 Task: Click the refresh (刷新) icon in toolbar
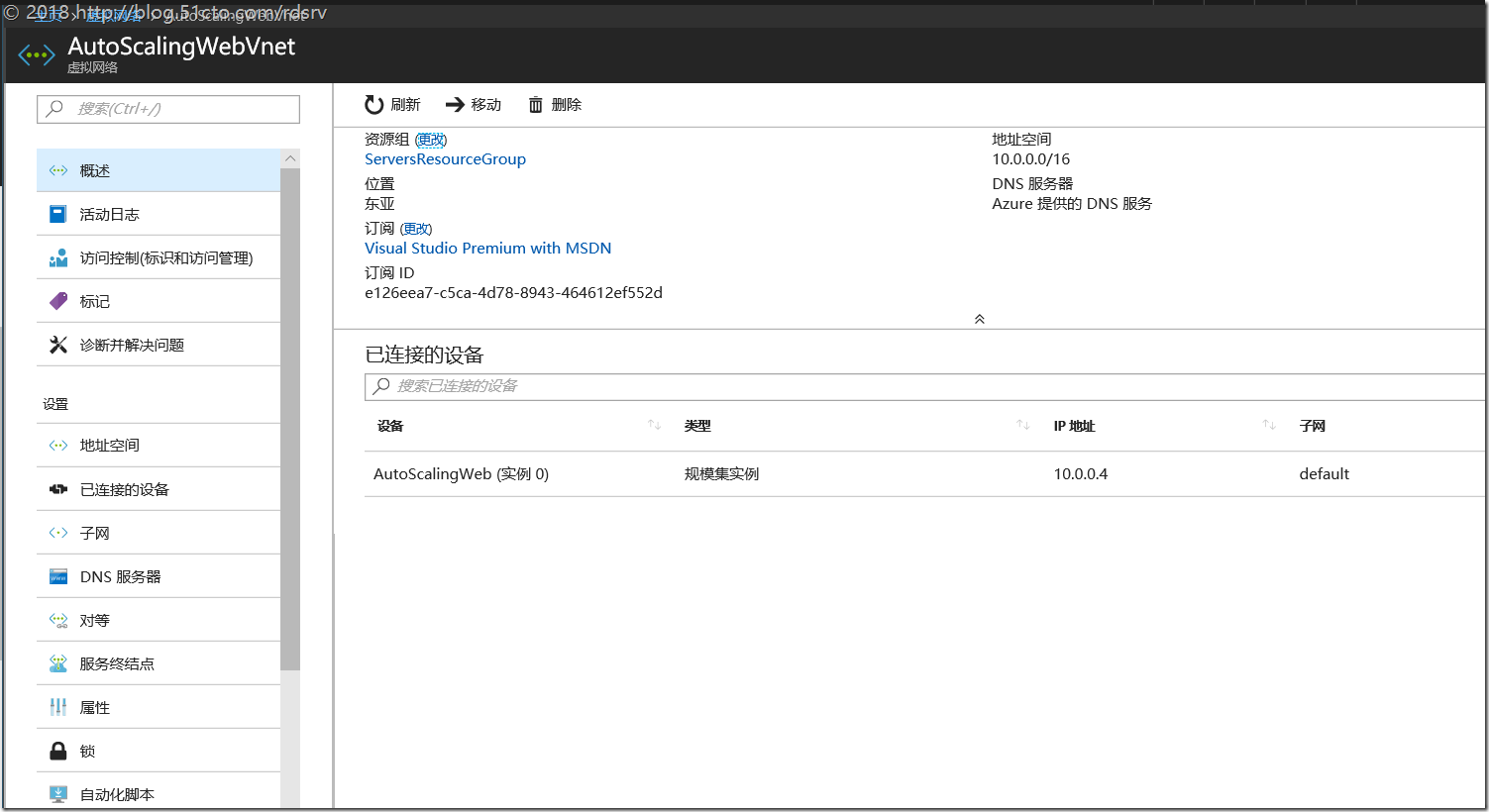(373, 105)
